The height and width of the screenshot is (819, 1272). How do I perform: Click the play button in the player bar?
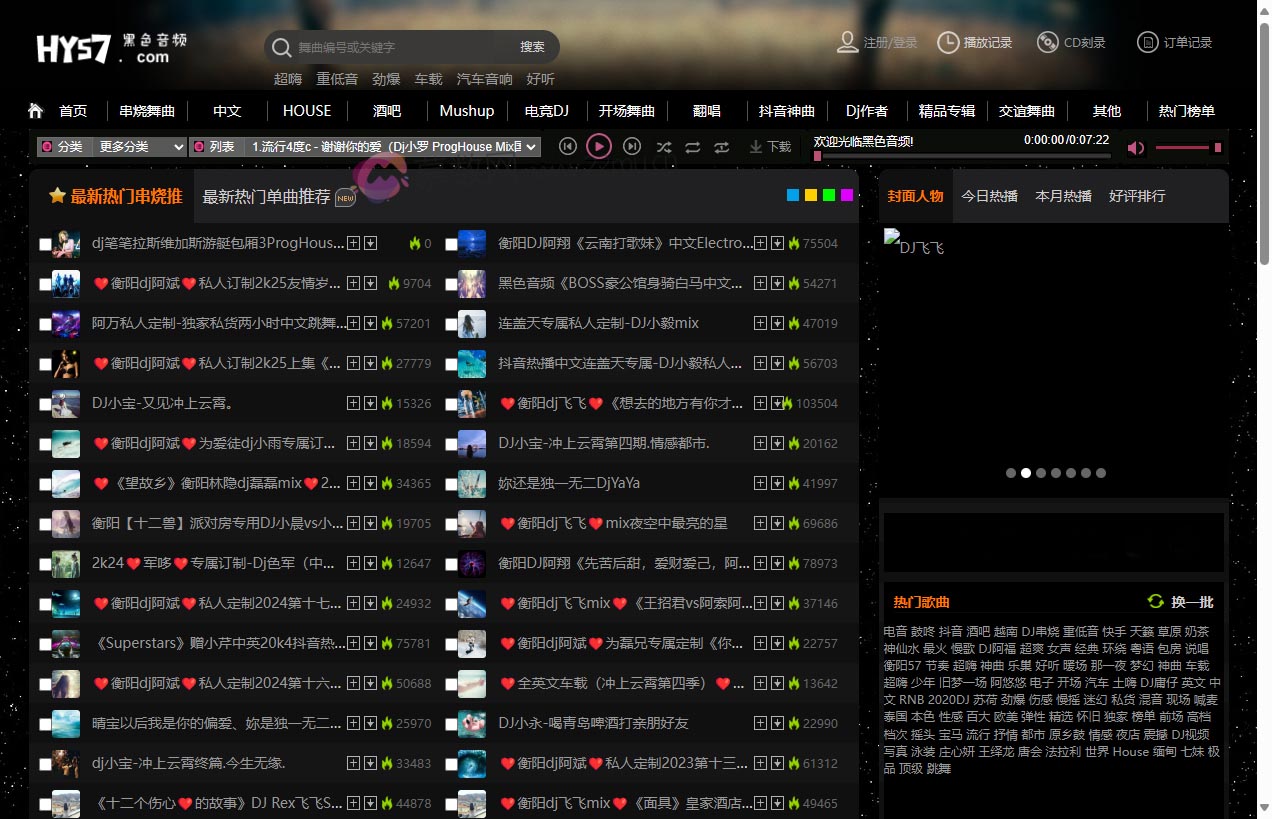click(x=599, y=146)
